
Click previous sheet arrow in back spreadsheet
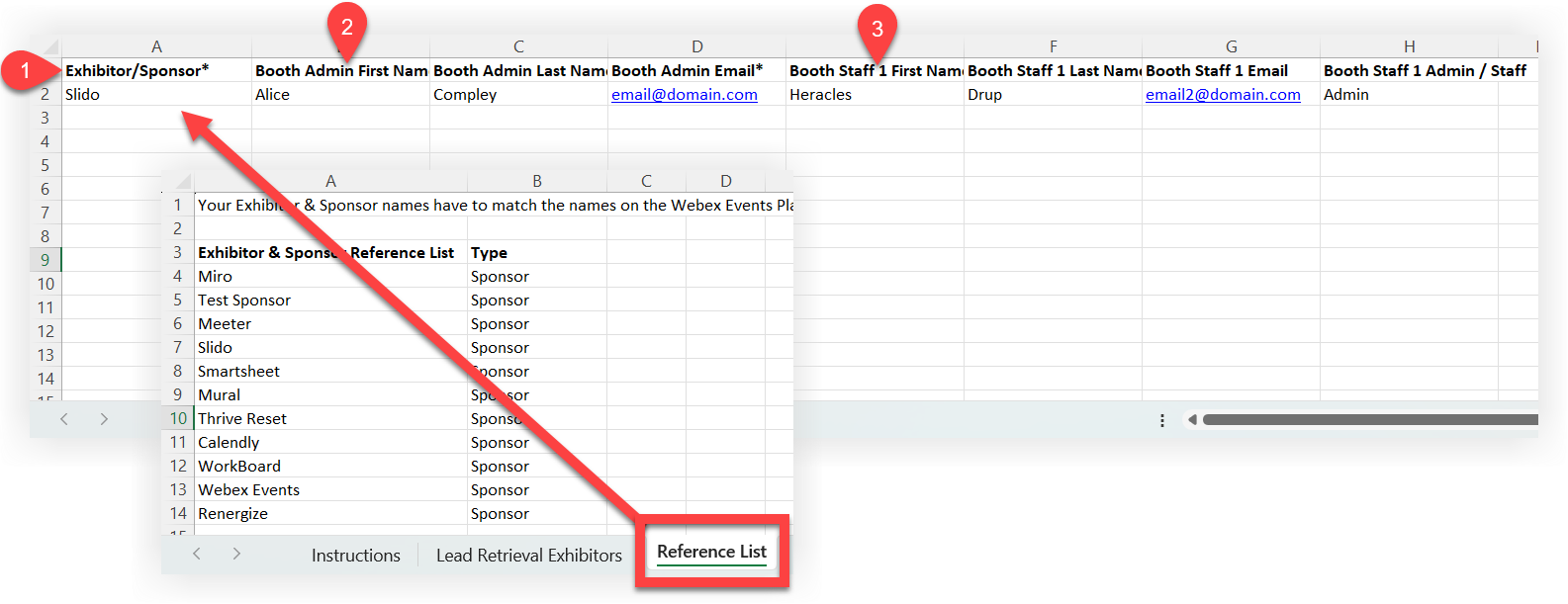click(64, 419)
